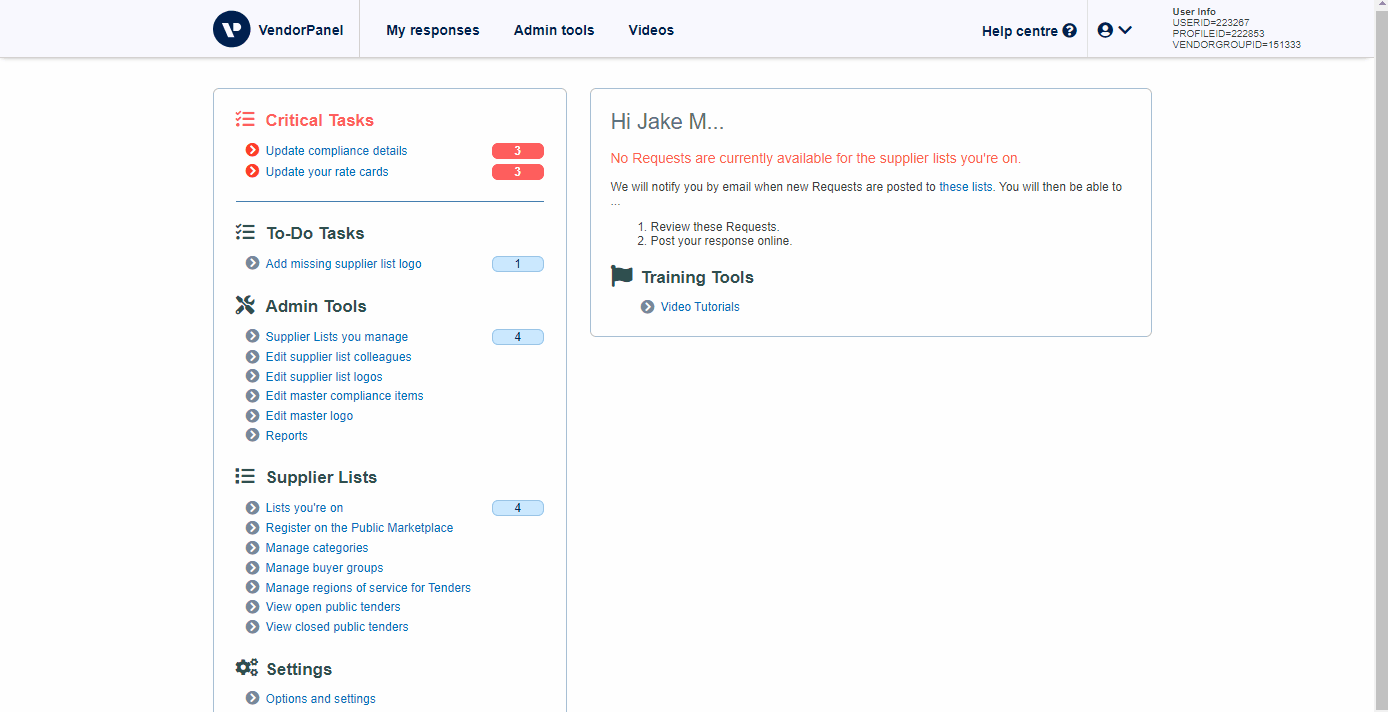Click arrow icon beside Add missing supplier list logo

click(252, 264)
